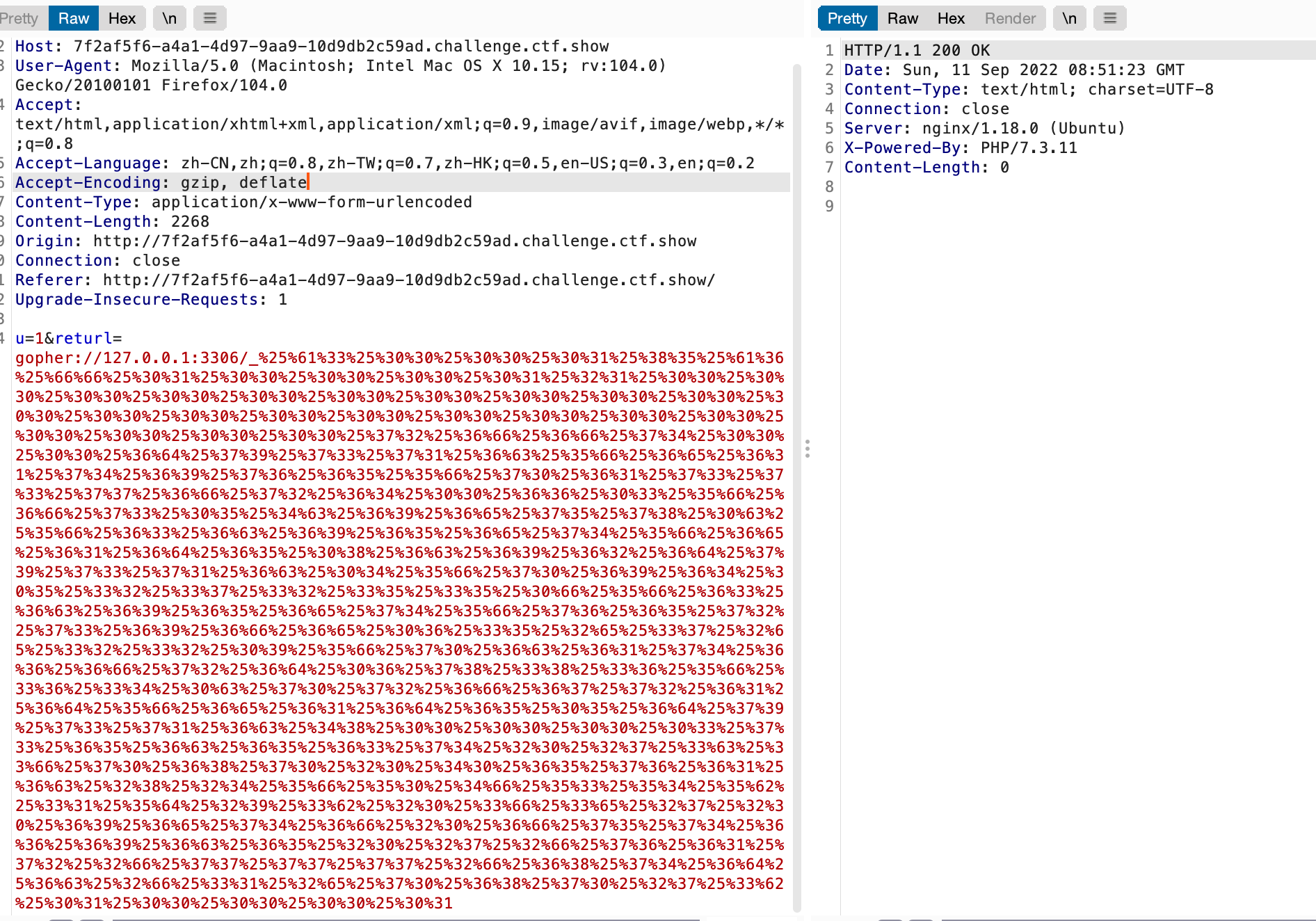Click the Referer header line
This screenshot has width=1316, height=921.
coord(365,280)
